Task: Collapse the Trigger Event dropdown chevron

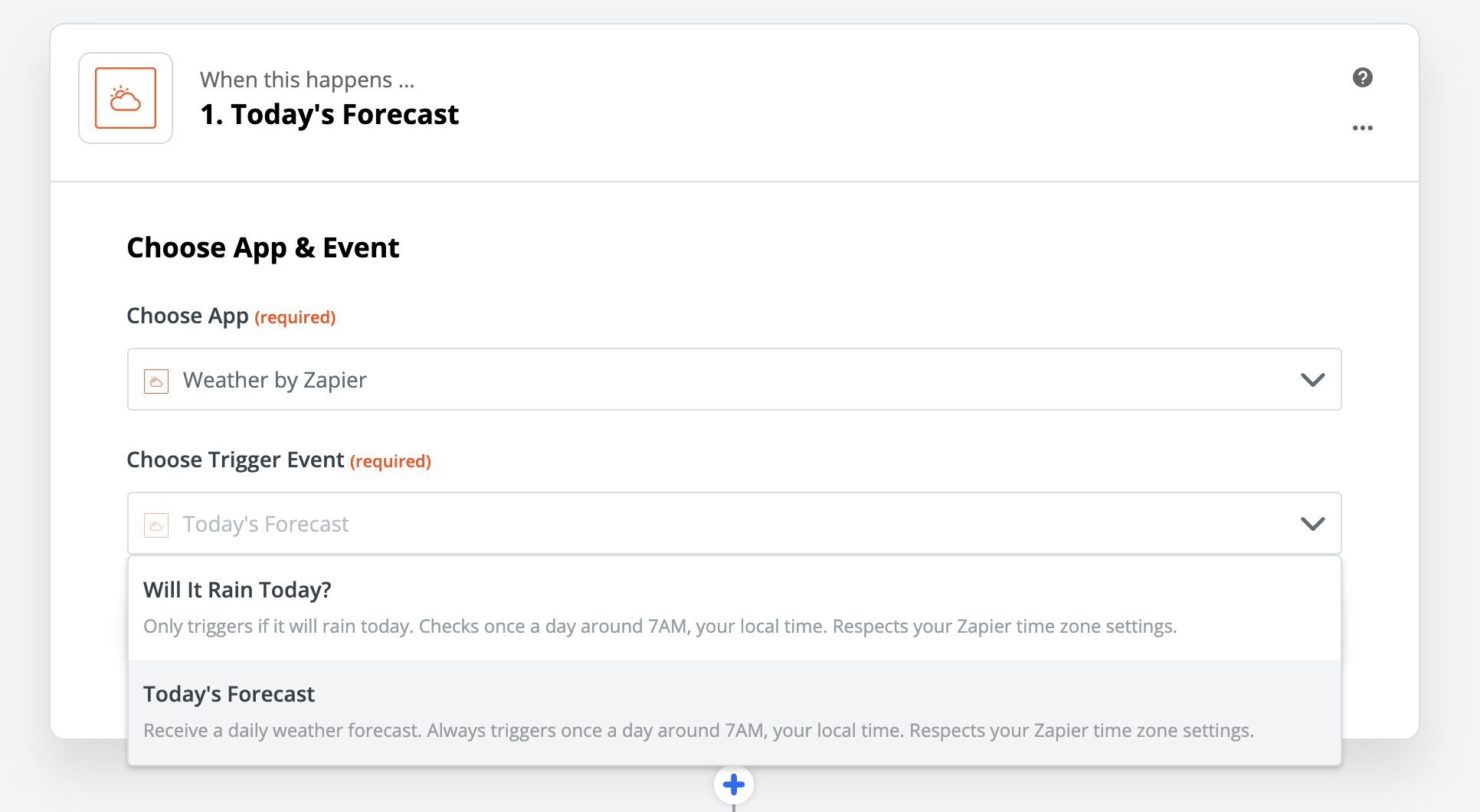Action: (x=1312, y=524)
